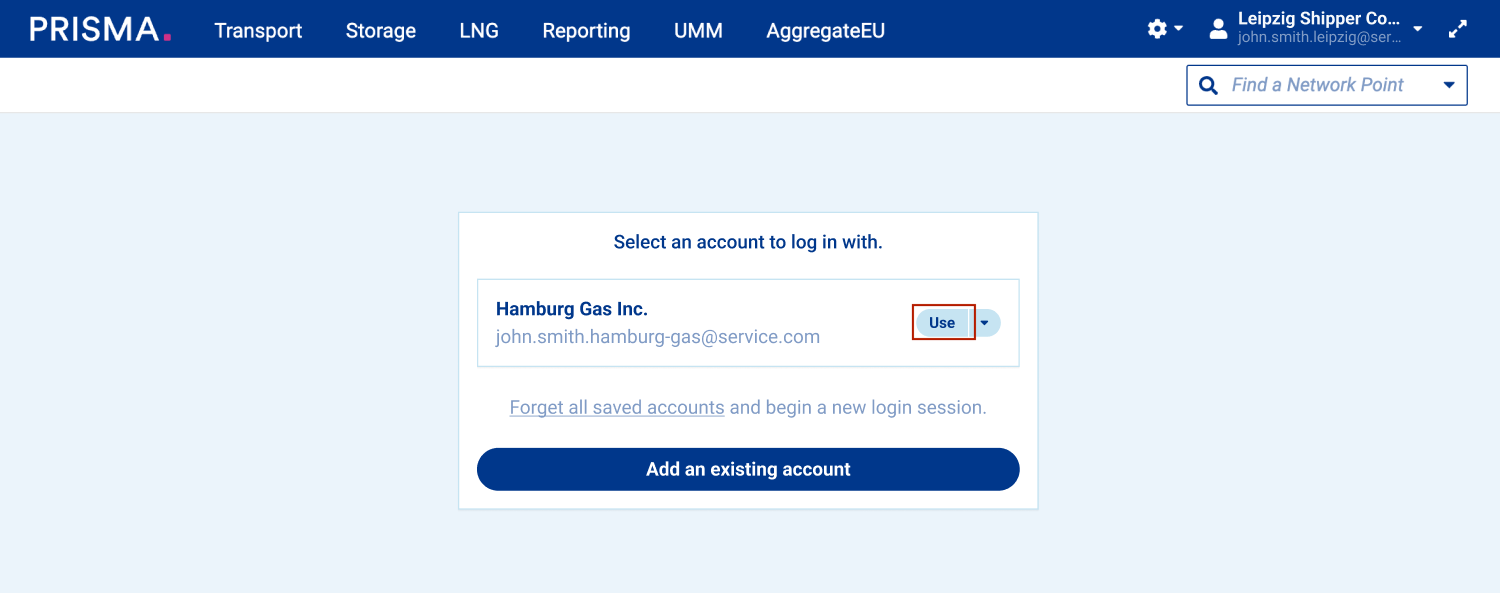Screen dimensions: 1500x593
Task: Follow the Forget all saved accounts link
Action: 617,408
